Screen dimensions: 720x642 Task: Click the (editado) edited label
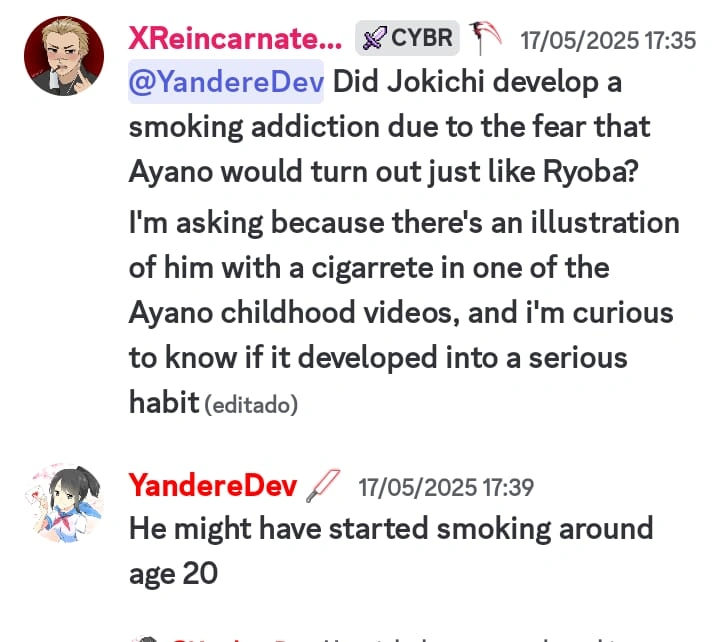point(251,405)
